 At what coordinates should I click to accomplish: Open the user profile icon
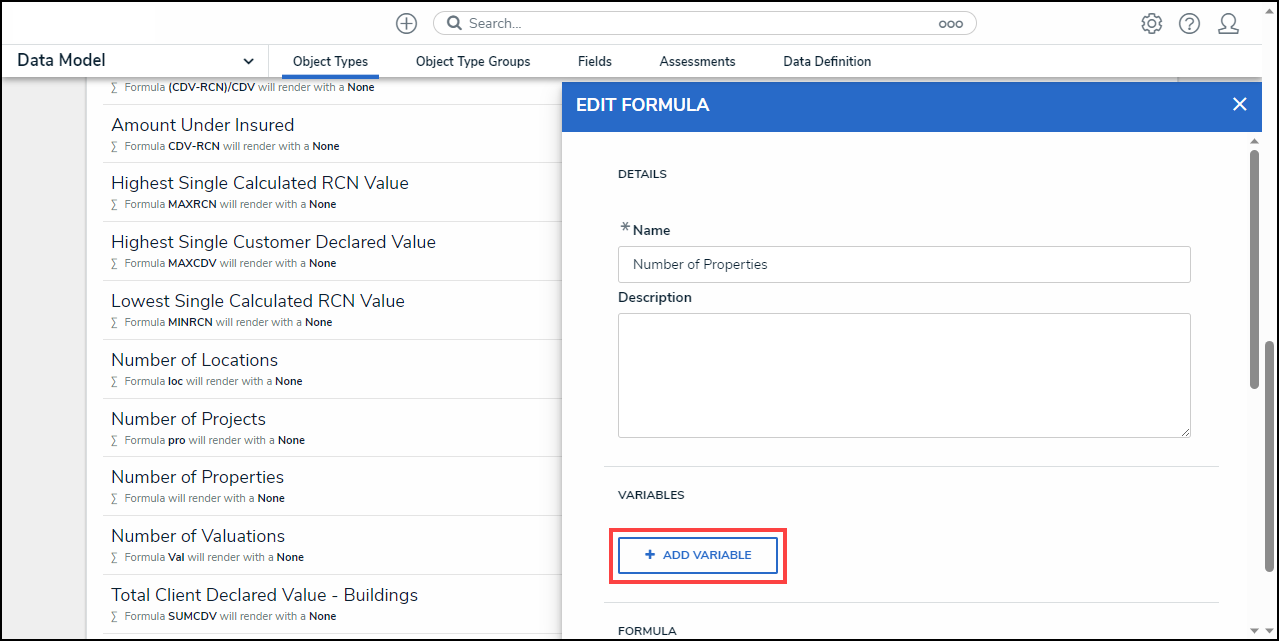[1228, 24]
